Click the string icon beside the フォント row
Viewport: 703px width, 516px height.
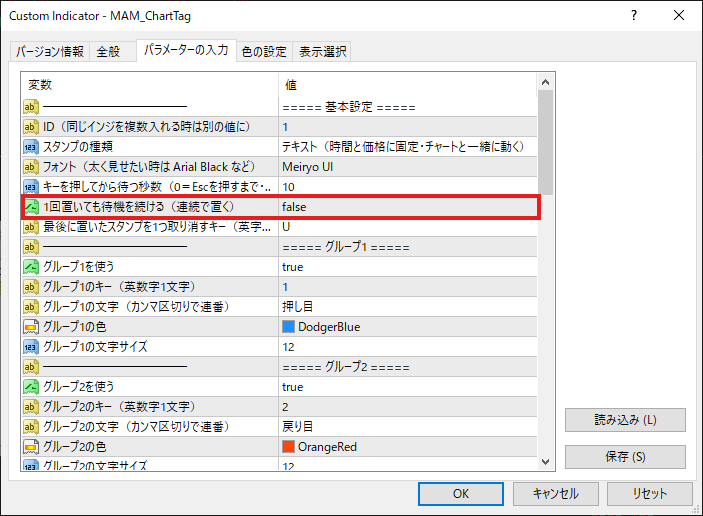(30, 167)
